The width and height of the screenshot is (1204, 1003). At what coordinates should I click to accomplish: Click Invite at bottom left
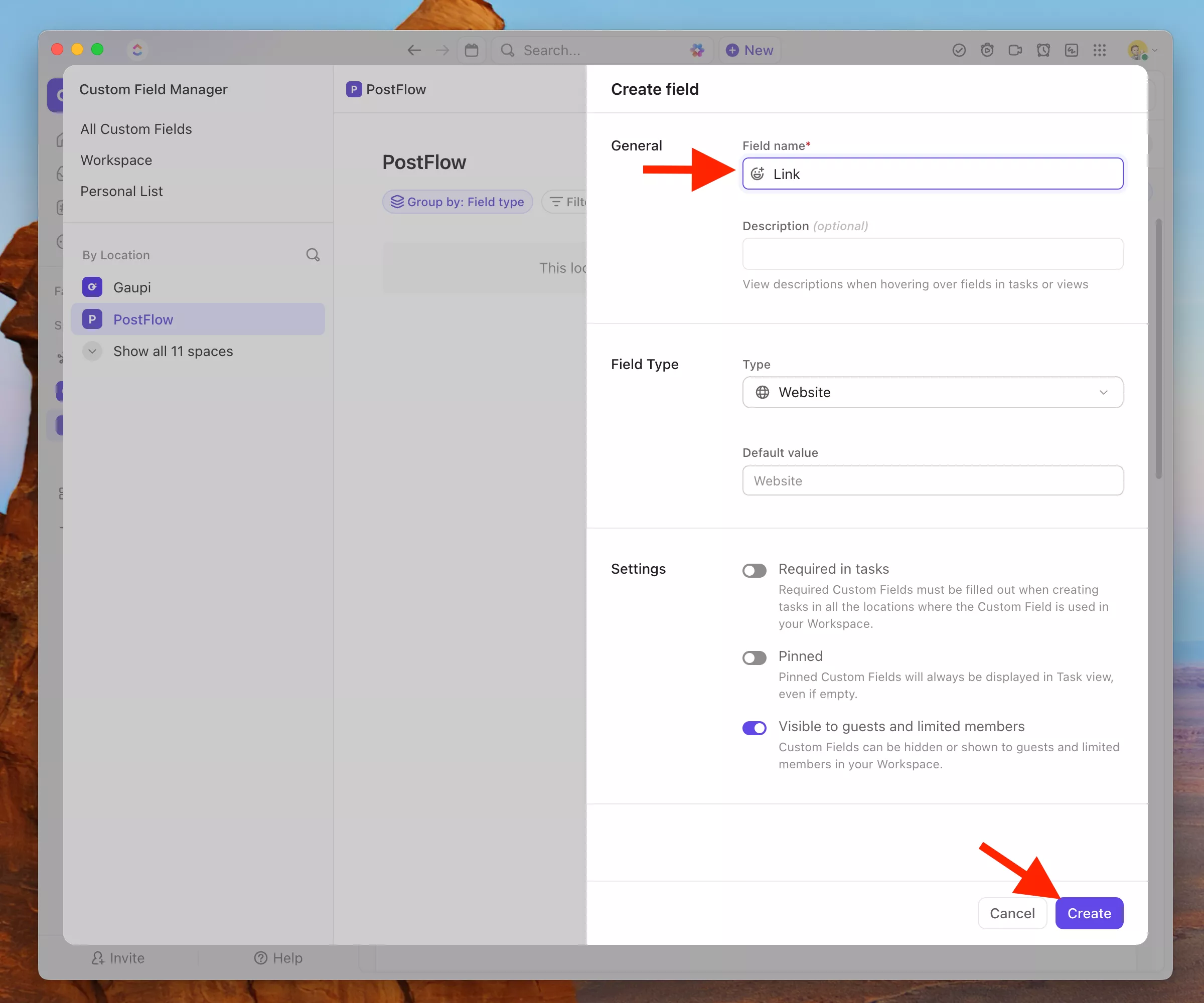click(118, 958)
